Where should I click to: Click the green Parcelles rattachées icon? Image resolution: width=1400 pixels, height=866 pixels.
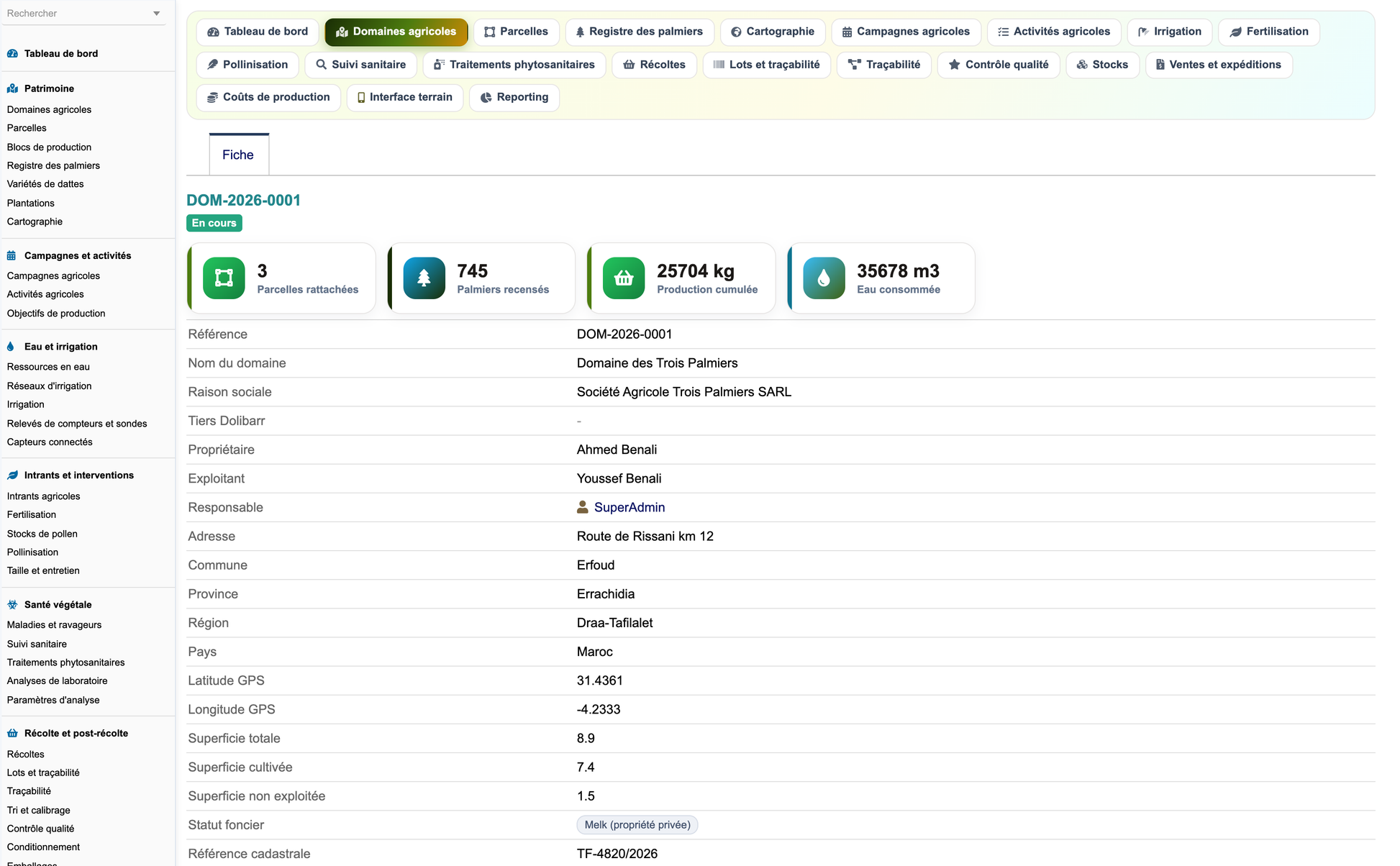click(224, 278)
